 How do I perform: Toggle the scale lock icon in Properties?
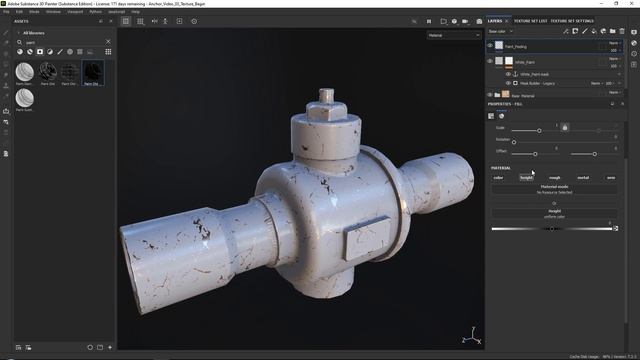coord(565,128)
